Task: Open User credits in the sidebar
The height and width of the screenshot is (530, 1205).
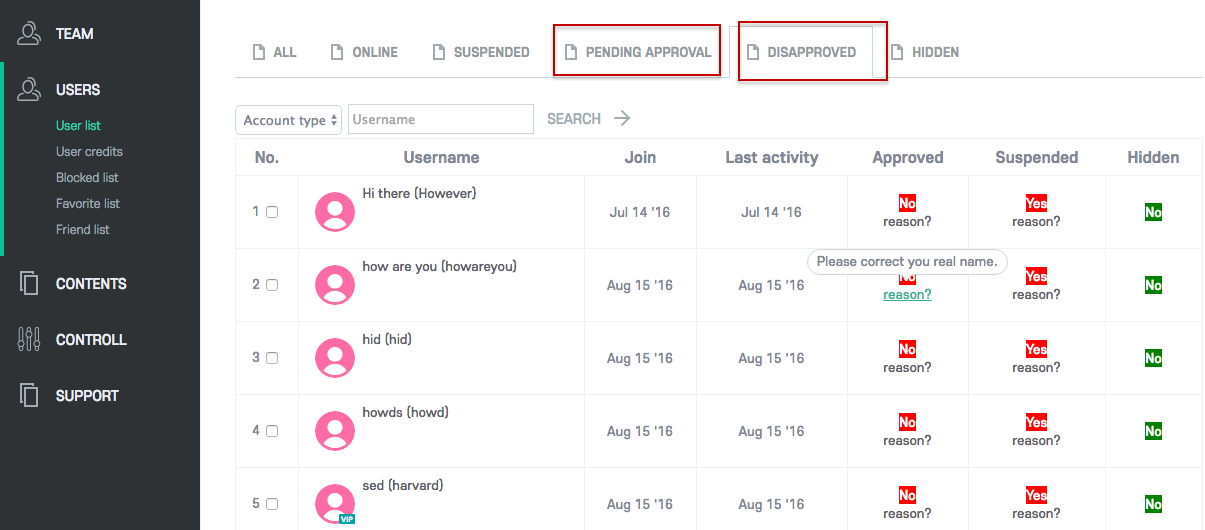Action: click(89, 152)
